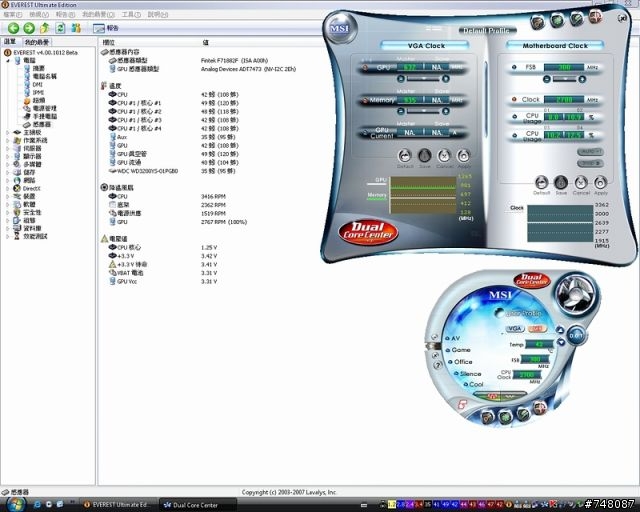Expand the 網路 Network tree node

pos(7,180)
